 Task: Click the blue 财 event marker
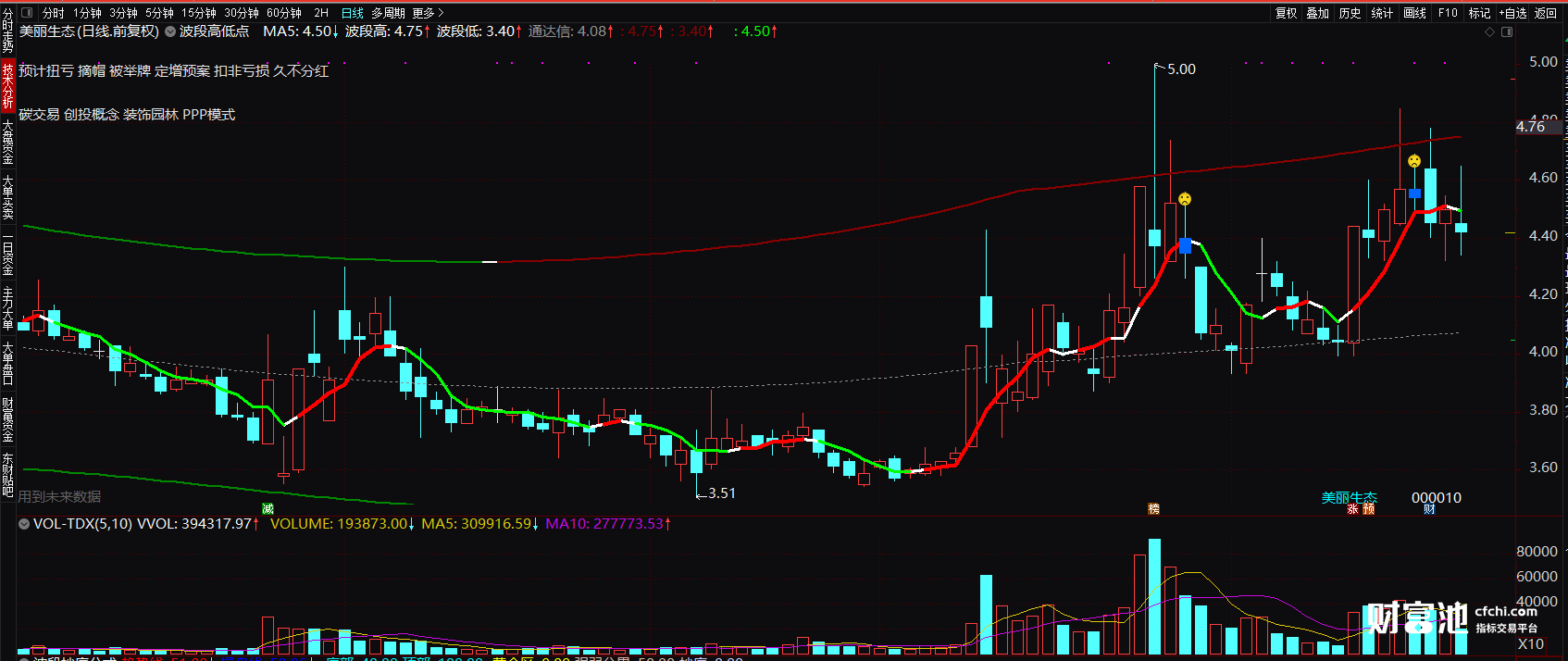tap(1429, 508)
